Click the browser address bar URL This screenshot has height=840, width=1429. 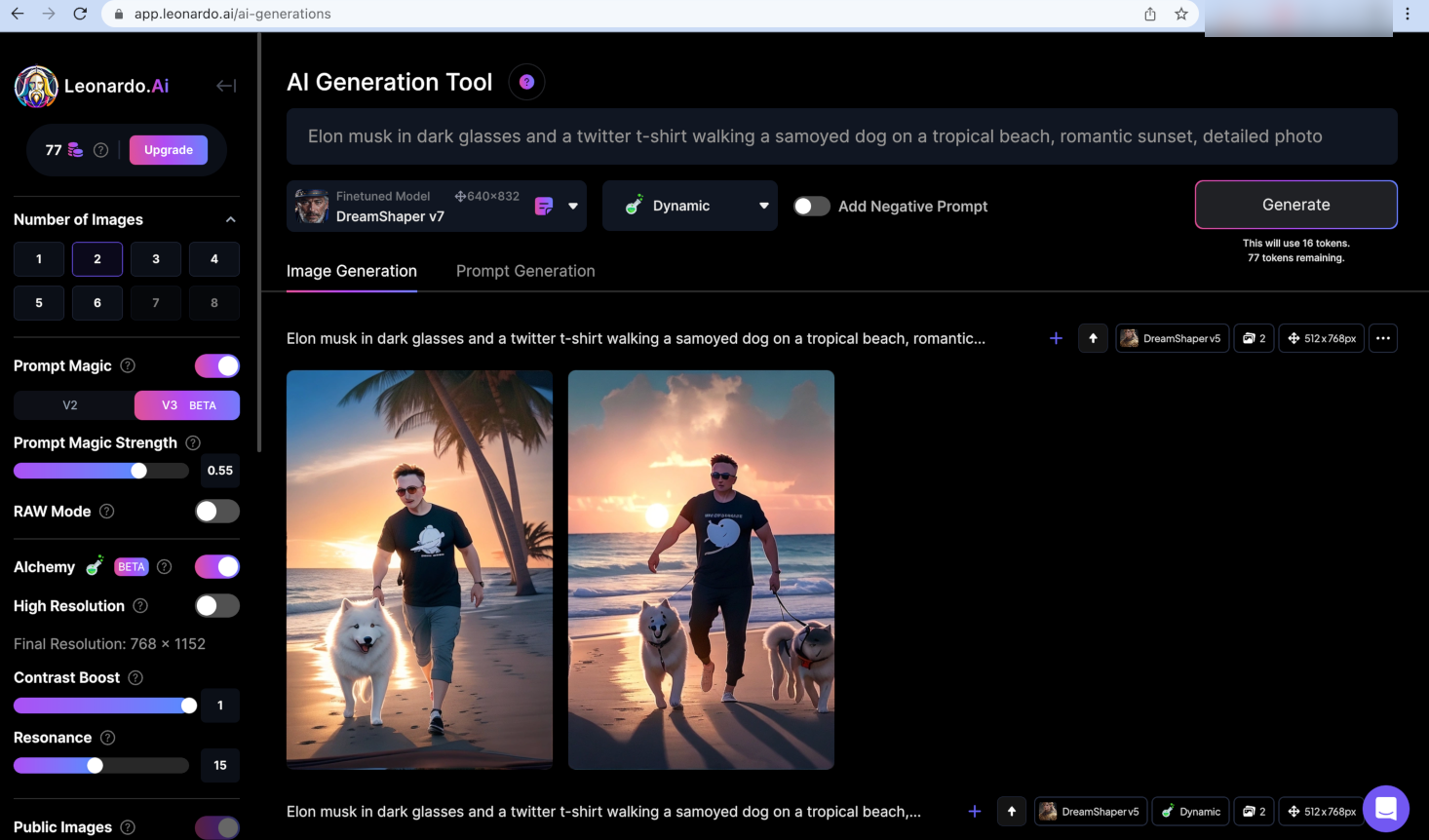233,14
